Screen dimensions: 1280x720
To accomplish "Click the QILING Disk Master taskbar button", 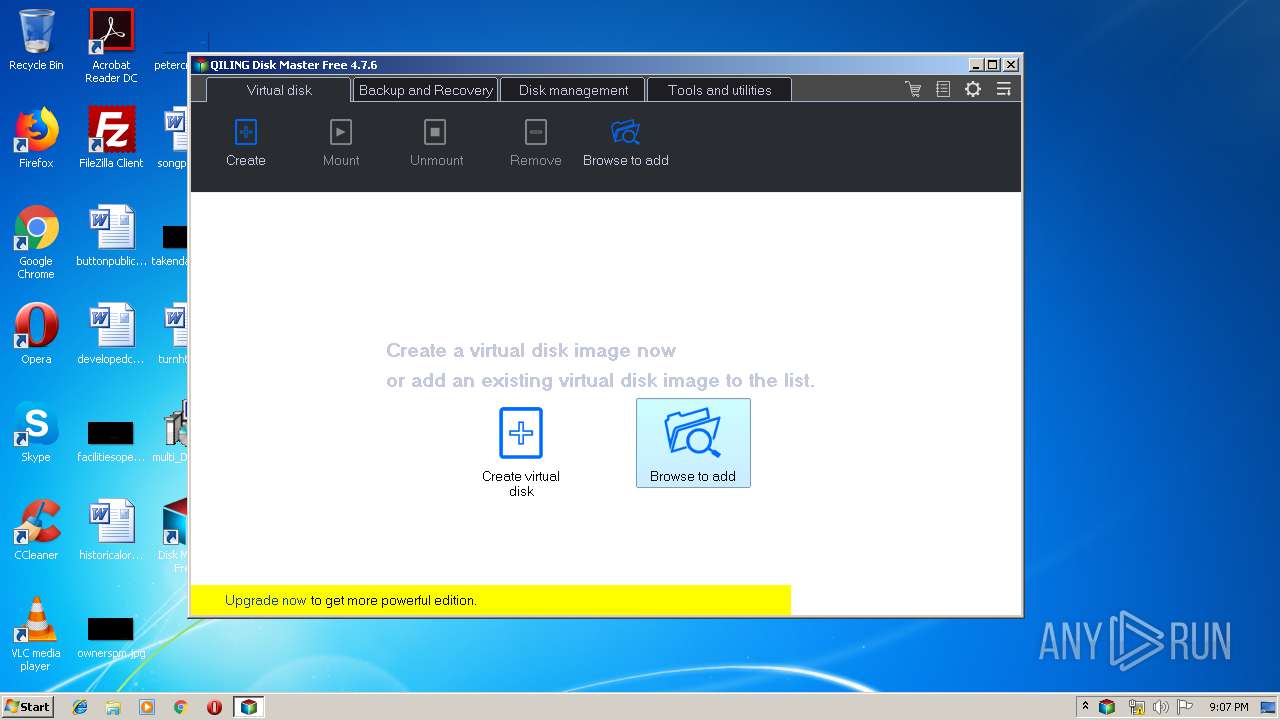I will [249, 707].
